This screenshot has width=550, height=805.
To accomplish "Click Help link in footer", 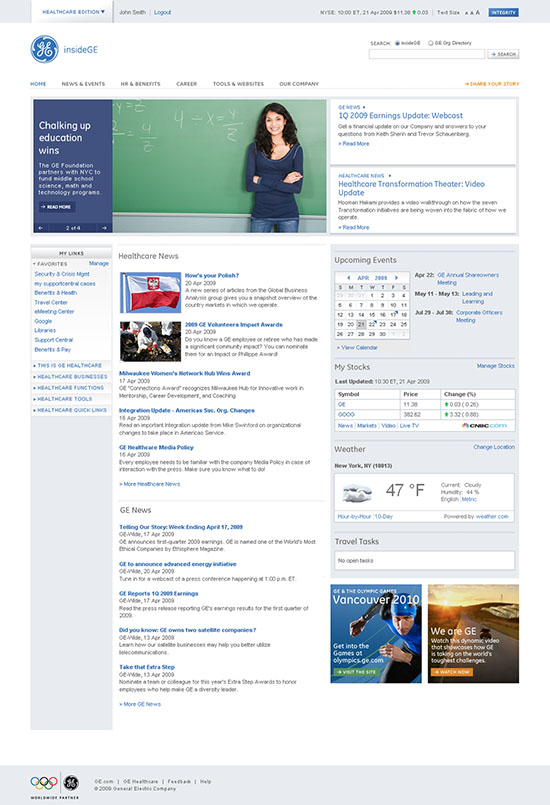I will pos(205,781).
